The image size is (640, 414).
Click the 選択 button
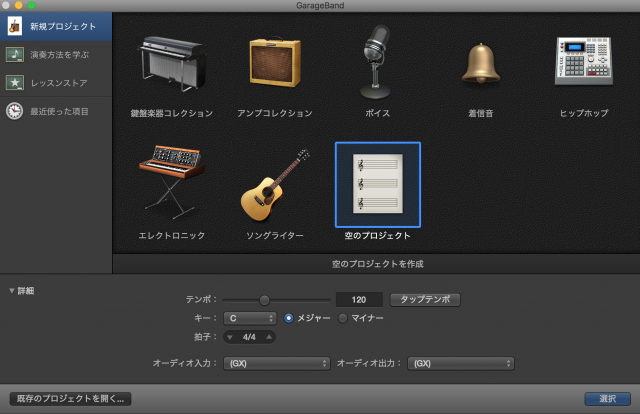[607, 398]
